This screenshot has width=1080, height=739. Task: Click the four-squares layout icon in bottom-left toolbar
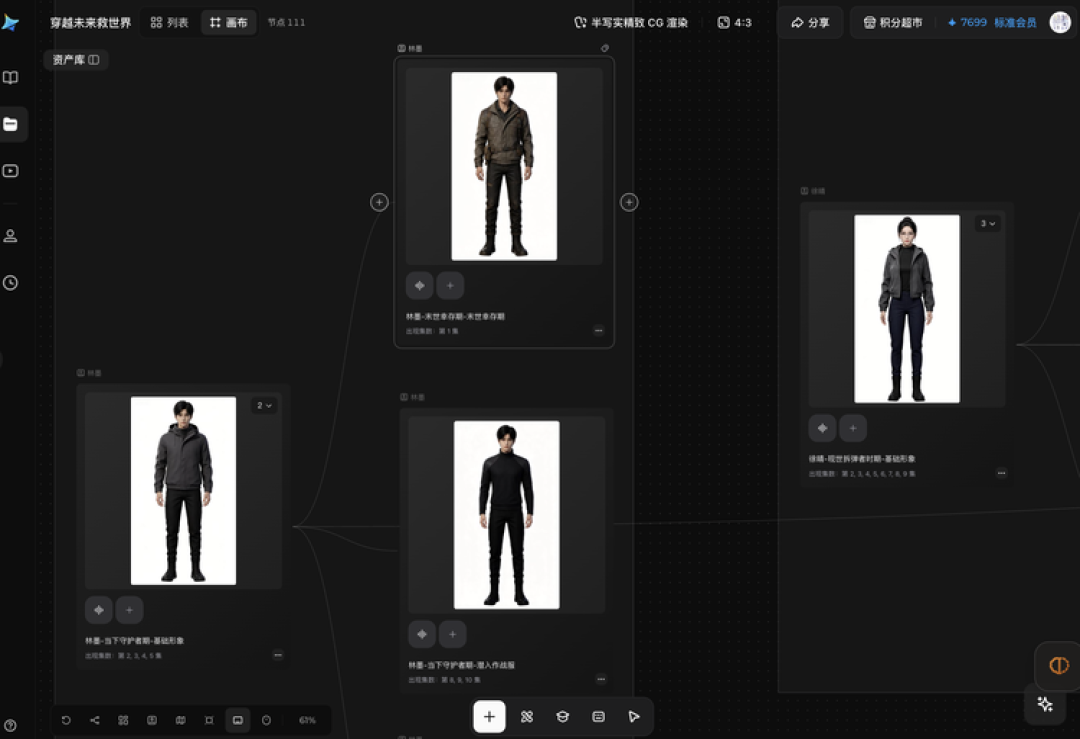(x=123, y=720)
